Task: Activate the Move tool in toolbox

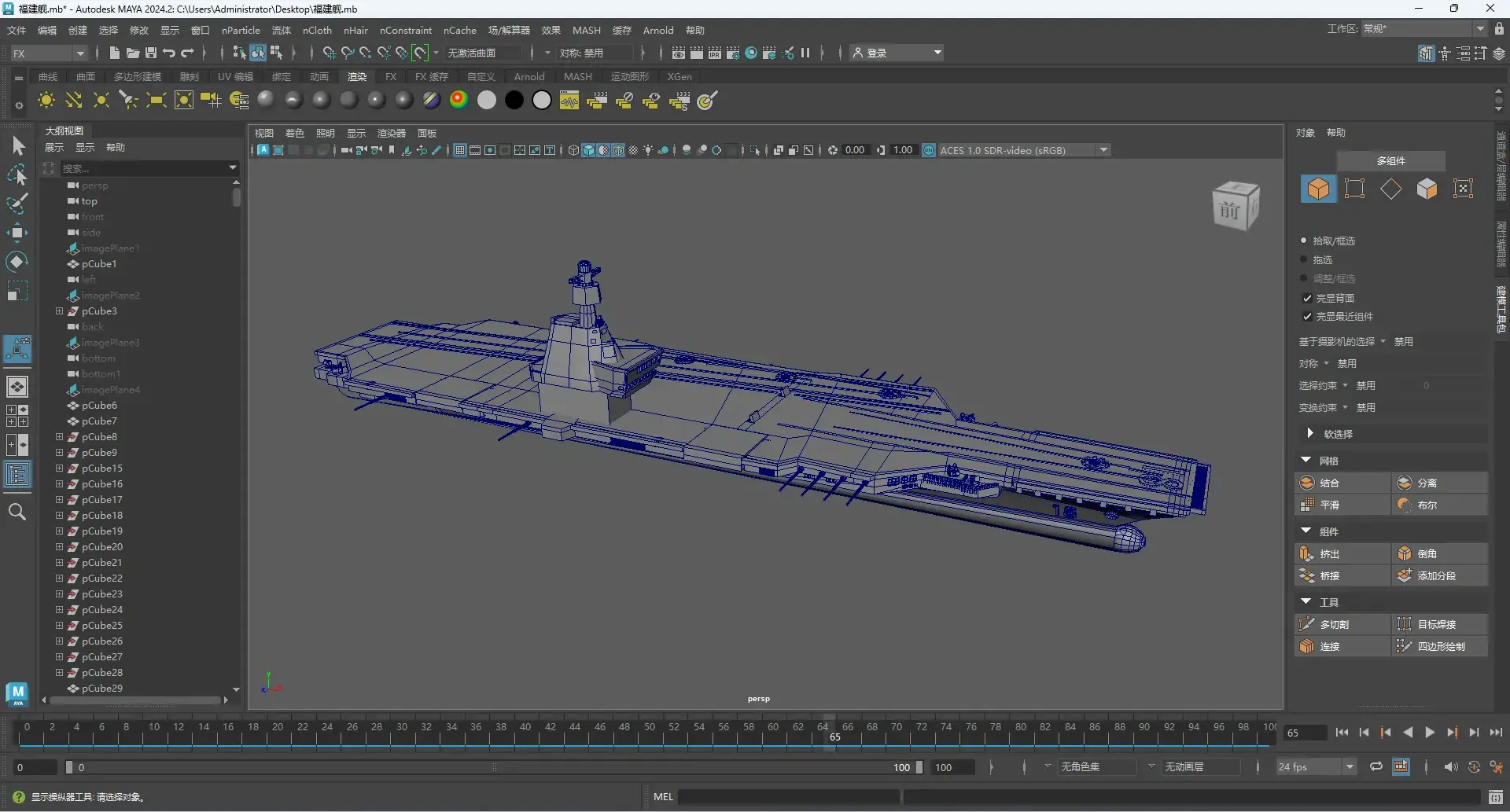Action: point(17,233)
